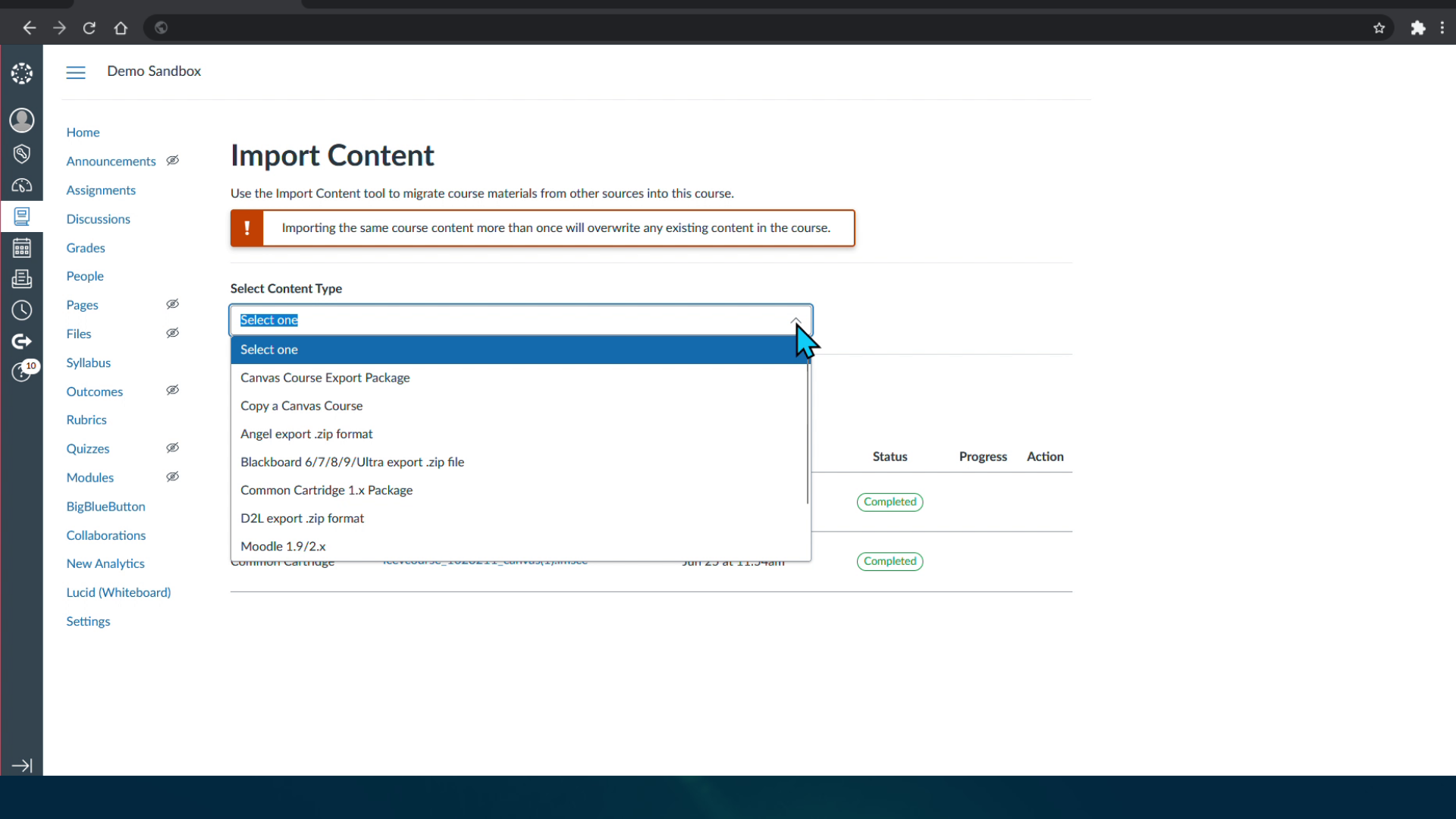Open Outcomes in course menu
The width and height of the screenshot is (1456, 819).
94,391
